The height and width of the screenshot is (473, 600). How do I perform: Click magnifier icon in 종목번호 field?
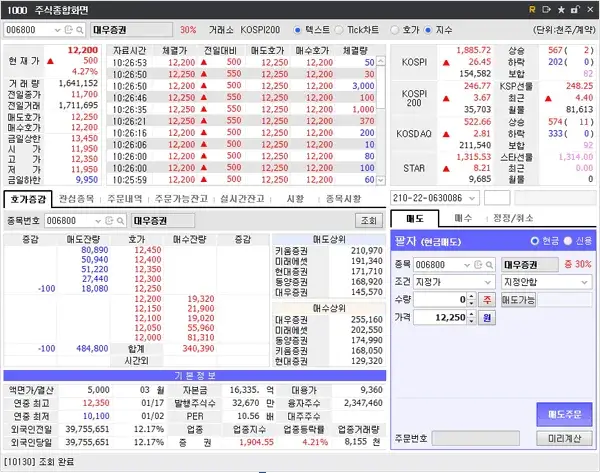120,221
